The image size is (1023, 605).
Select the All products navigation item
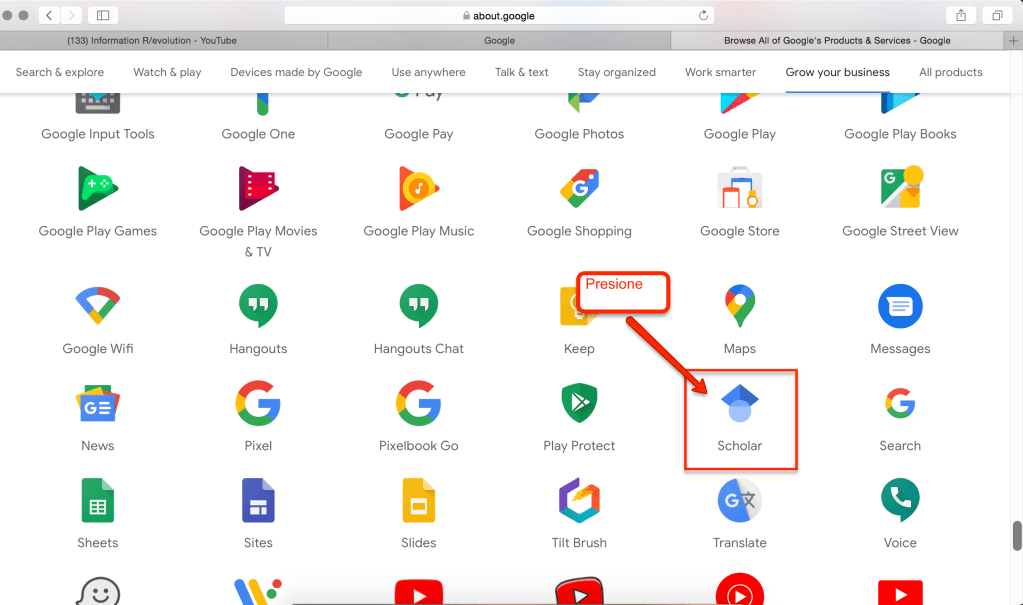tap(950, 72)
